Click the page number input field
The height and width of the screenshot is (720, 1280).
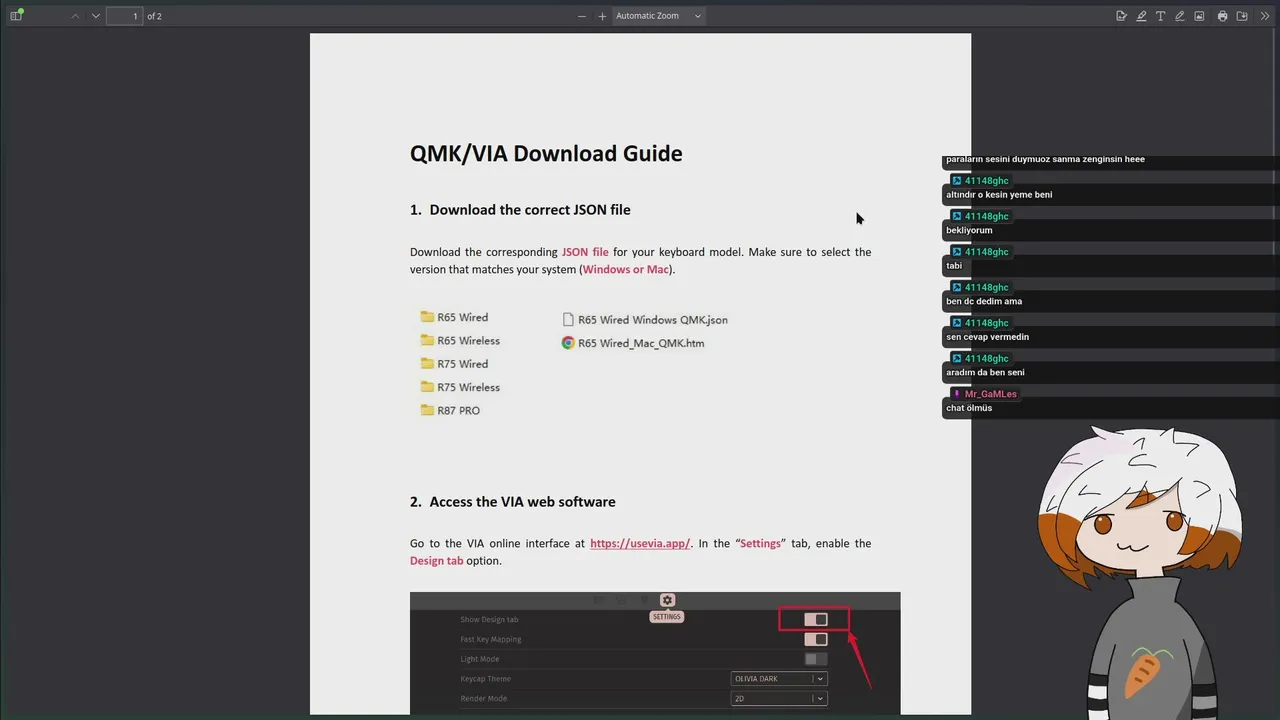coord(125,16)
